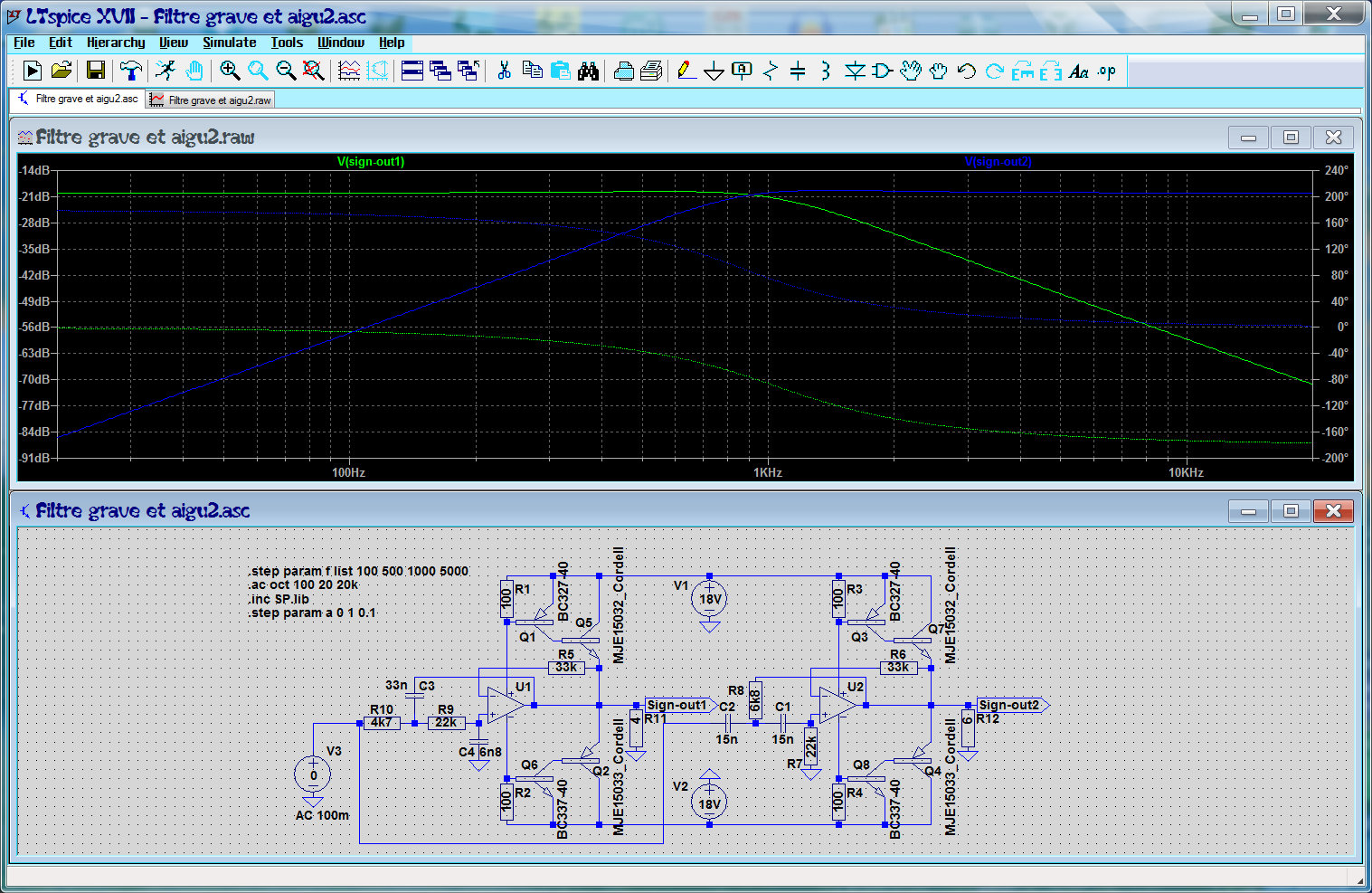
Task: Click the Rotate component icon
Action: (1022, 71)
